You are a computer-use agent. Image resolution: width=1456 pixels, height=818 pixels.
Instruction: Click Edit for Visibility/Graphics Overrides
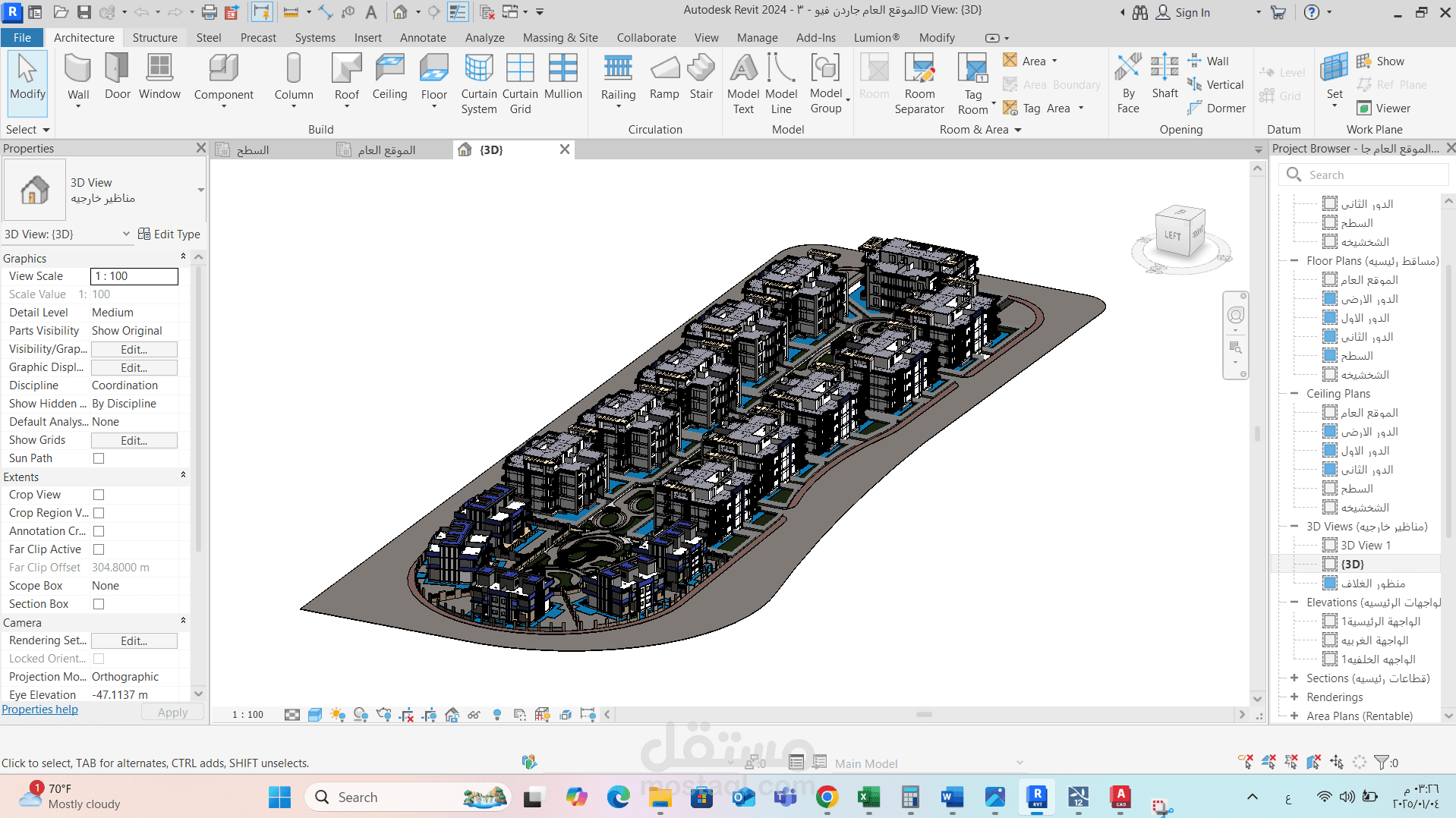click(134, 349)
